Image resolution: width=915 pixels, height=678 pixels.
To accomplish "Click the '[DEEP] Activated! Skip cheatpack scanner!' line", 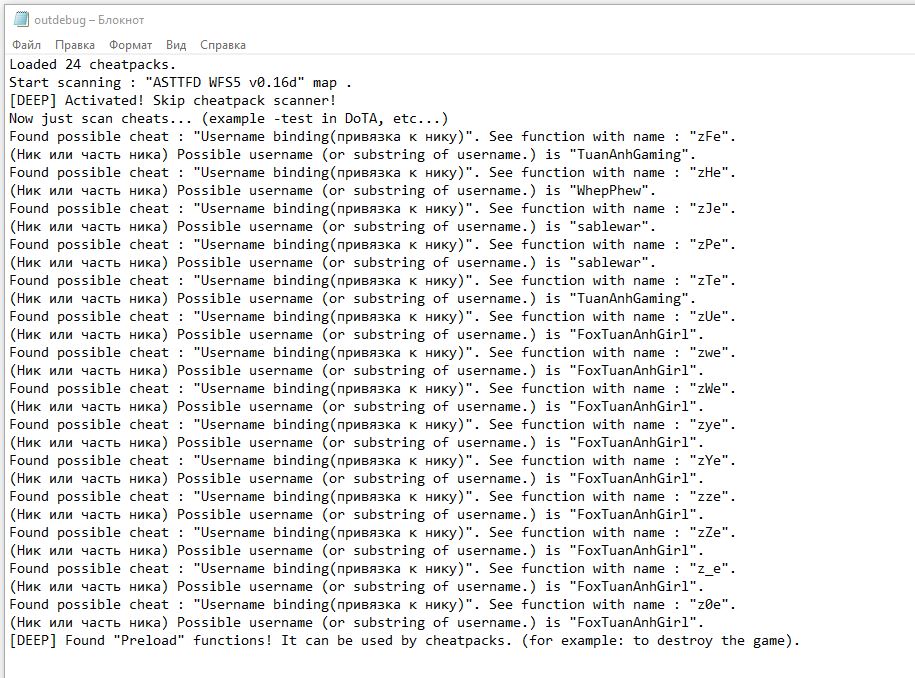I will click(x=173, y=101).
